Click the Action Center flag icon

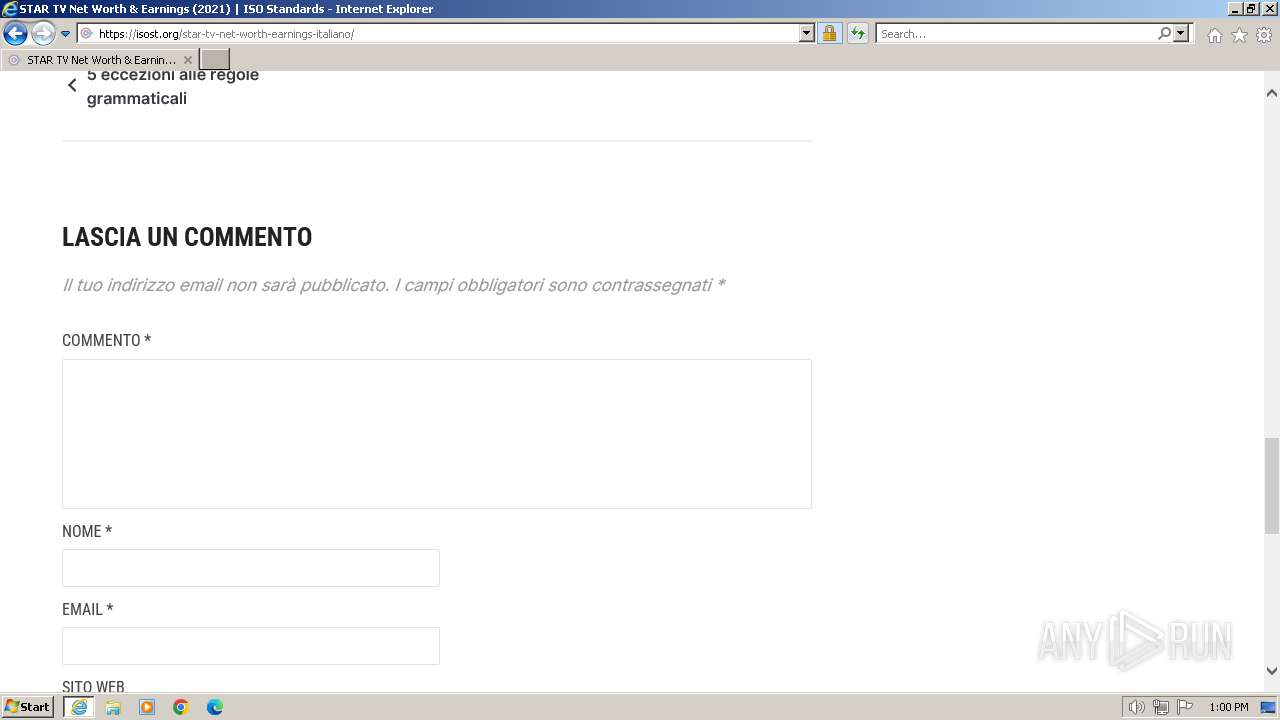pos(1185,707)
